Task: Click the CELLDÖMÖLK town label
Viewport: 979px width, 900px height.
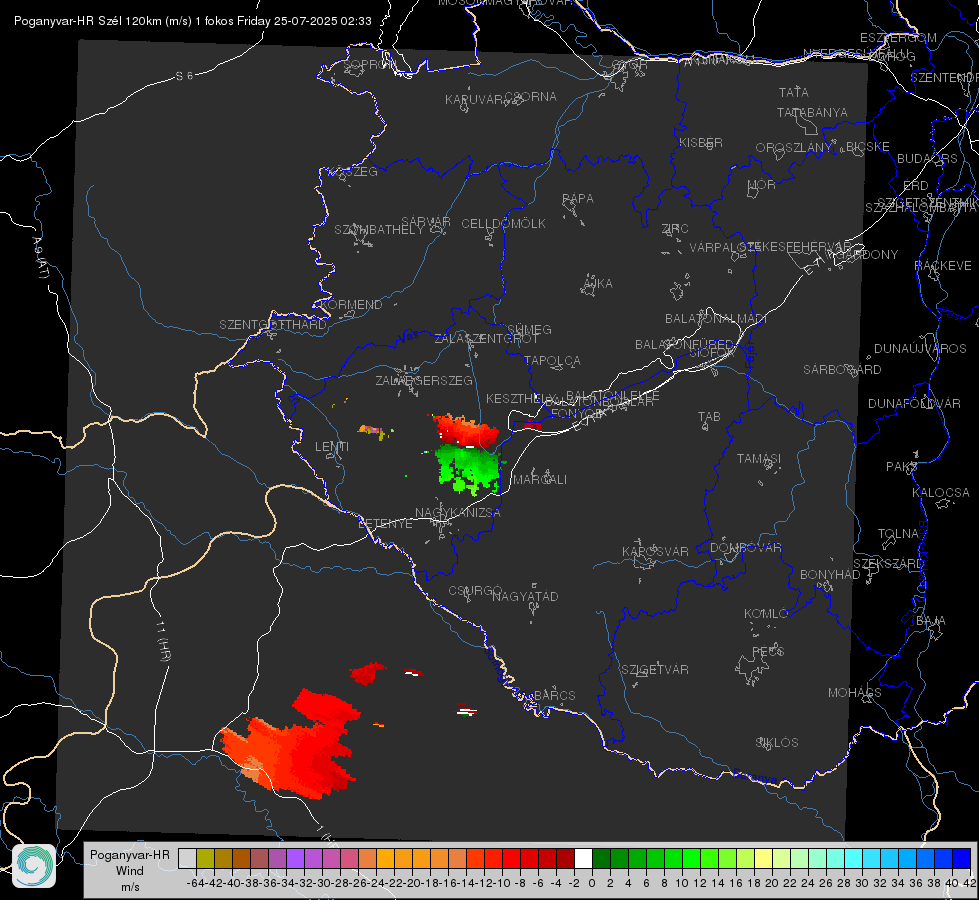Action: coord(503,224)
